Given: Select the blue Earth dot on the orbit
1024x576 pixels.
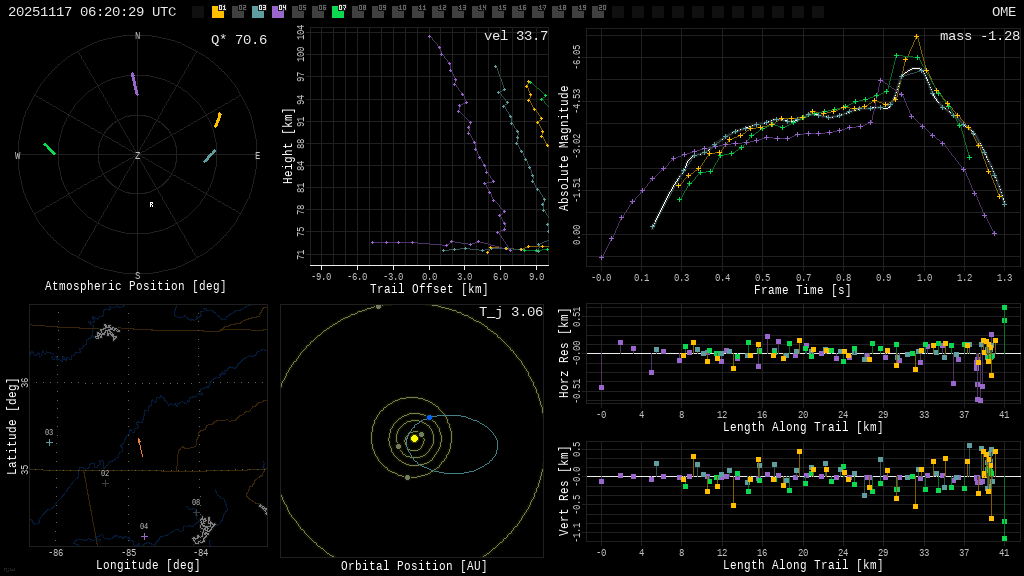Looking at the screenshot, I should [429, 417].
